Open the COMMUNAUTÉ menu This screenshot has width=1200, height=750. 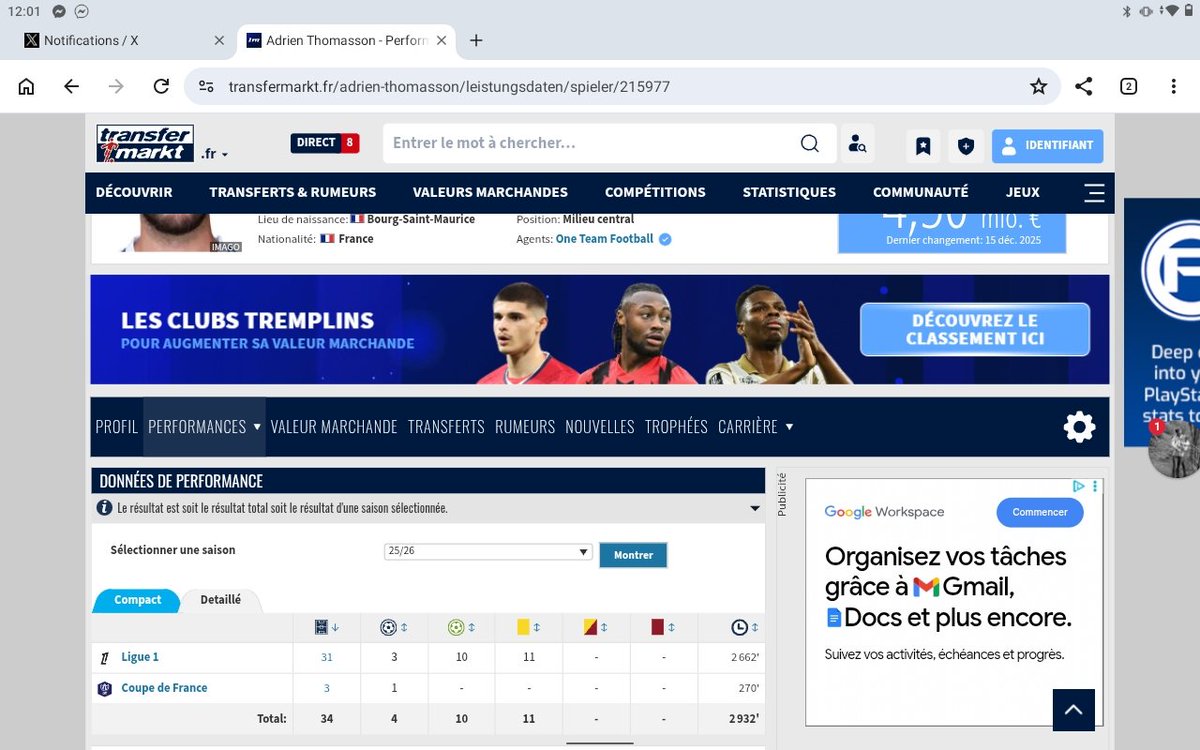pyautogui.click(x=921, y=192)
